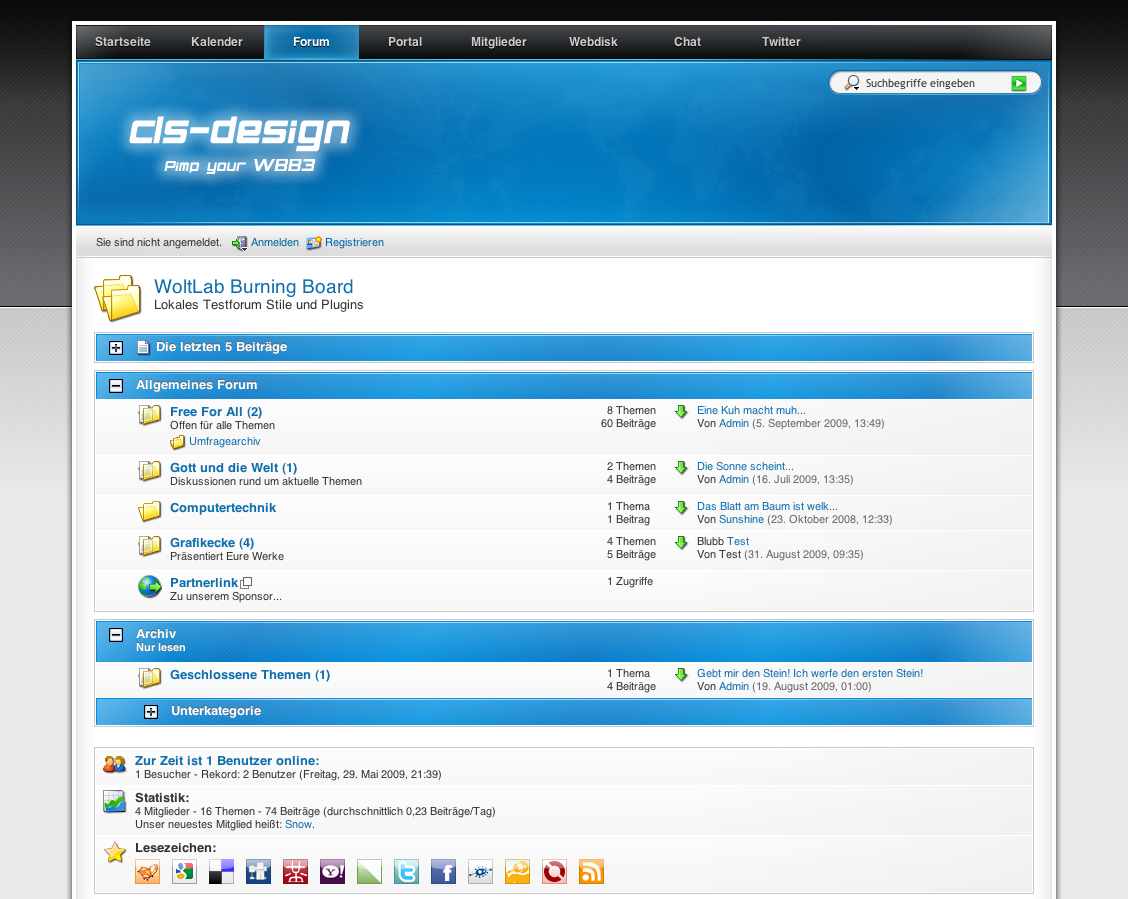1128x899 pixels.
Task: Share via the Twitter bookmark icon
Action: click(406, 872)
